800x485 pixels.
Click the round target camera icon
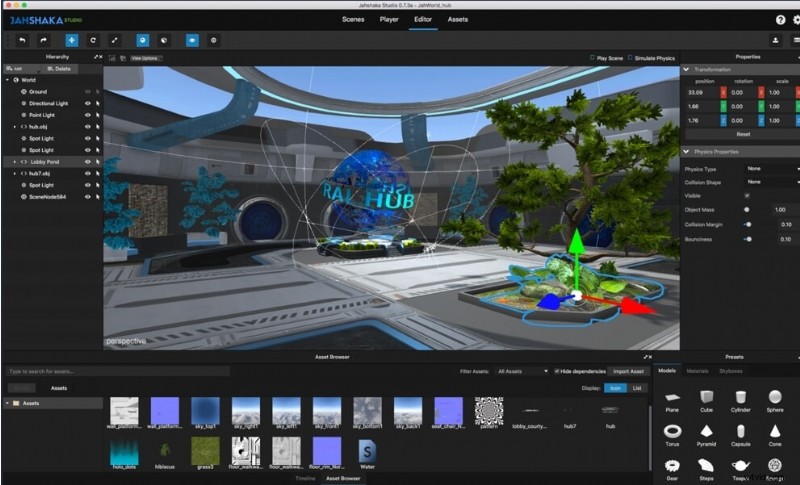(x=214, y=40)
